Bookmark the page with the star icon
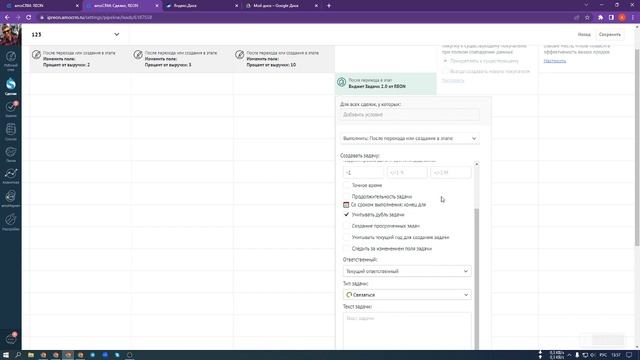This screenshot has height=360, width=640. click(587, 18)
